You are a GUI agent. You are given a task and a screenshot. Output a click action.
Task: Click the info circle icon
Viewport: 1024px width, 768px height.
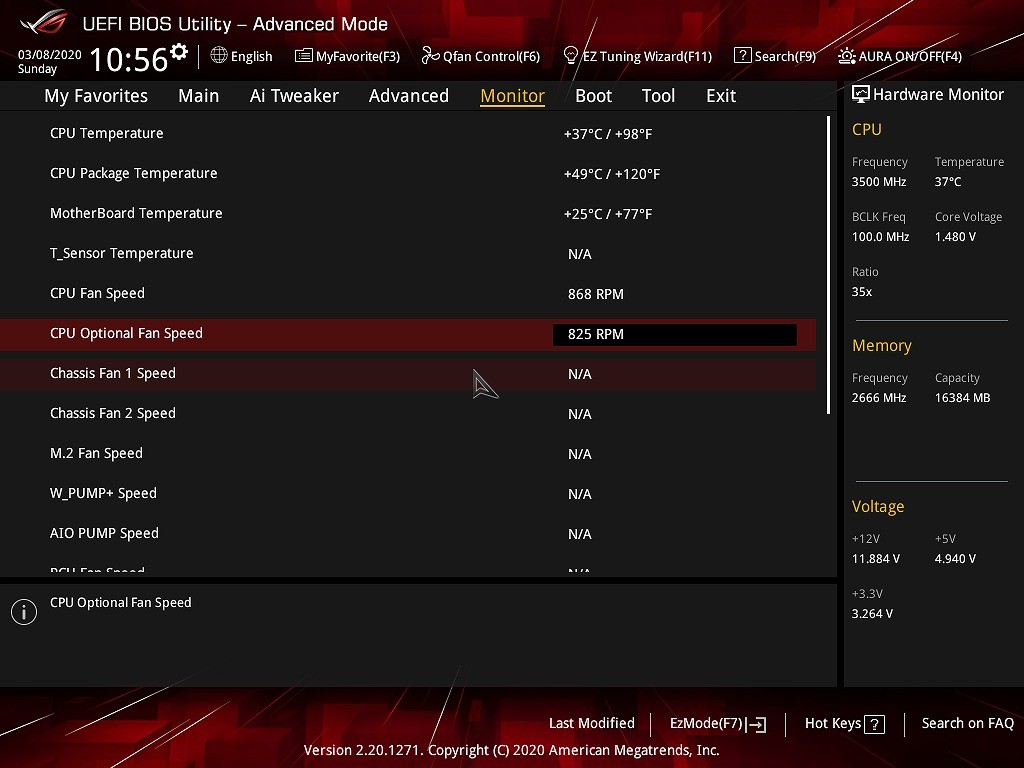[24, 612]
